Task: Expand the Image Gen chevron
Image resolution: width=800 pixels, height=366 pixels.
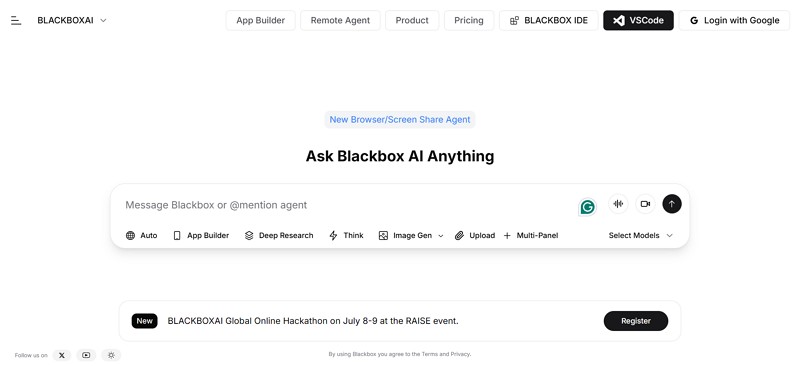Action: [x=441, y=236]
